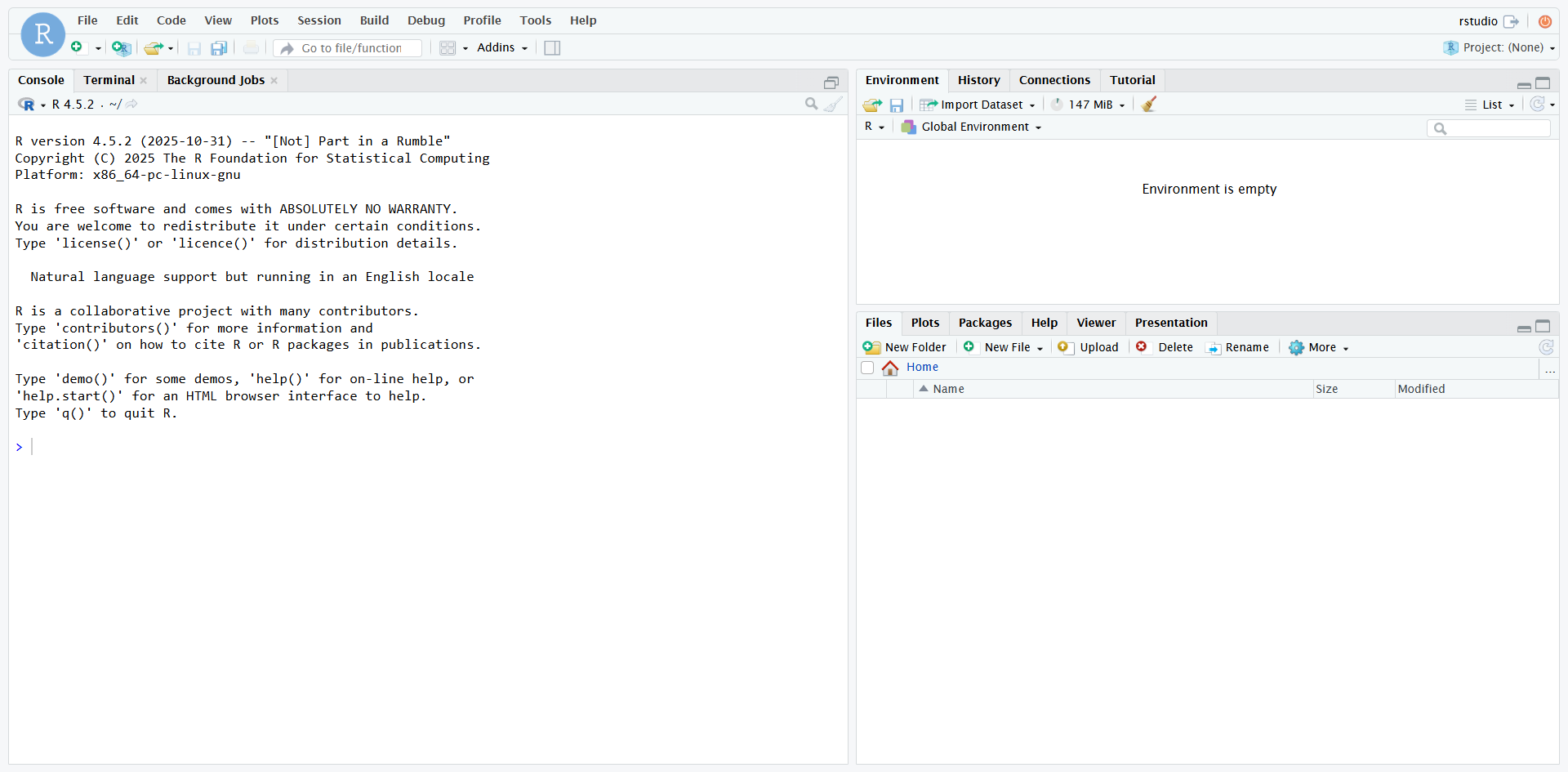The width and height of the screenshot is (1568, 772).
Task: Switch to the History tab
Action: (x=979, y=80)
